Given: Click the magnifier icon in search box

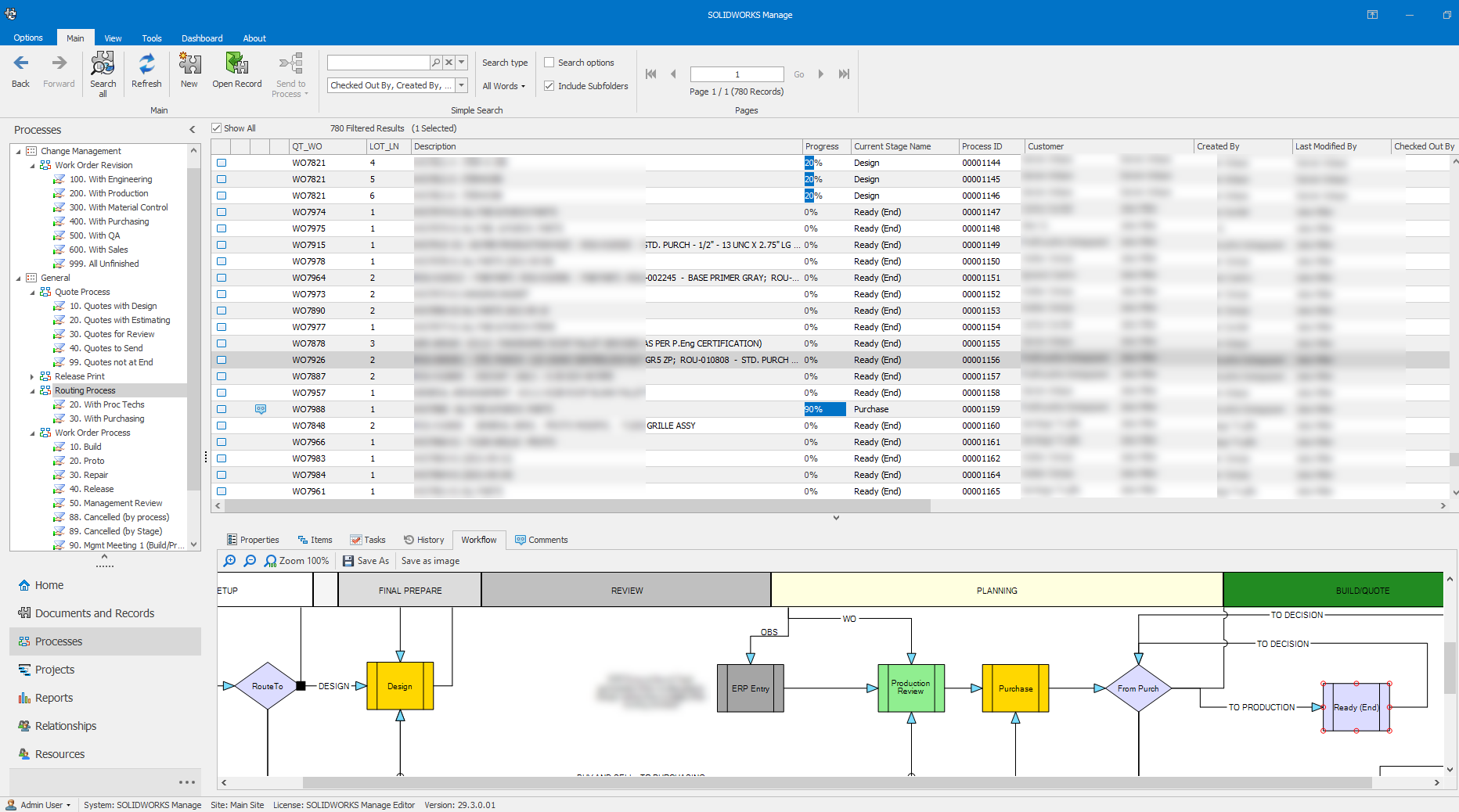Looking at the screenshot, I should point(436,63).
